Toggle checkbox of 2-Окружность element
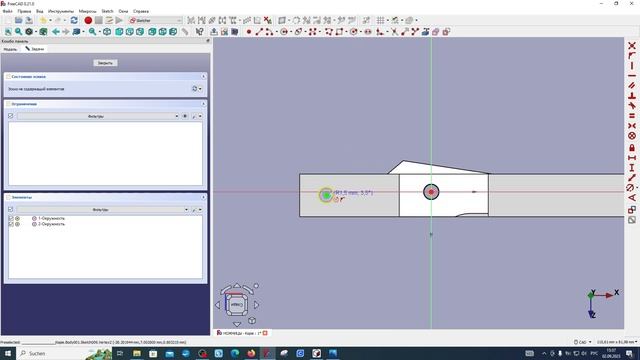640x360 pixels. 11,224
